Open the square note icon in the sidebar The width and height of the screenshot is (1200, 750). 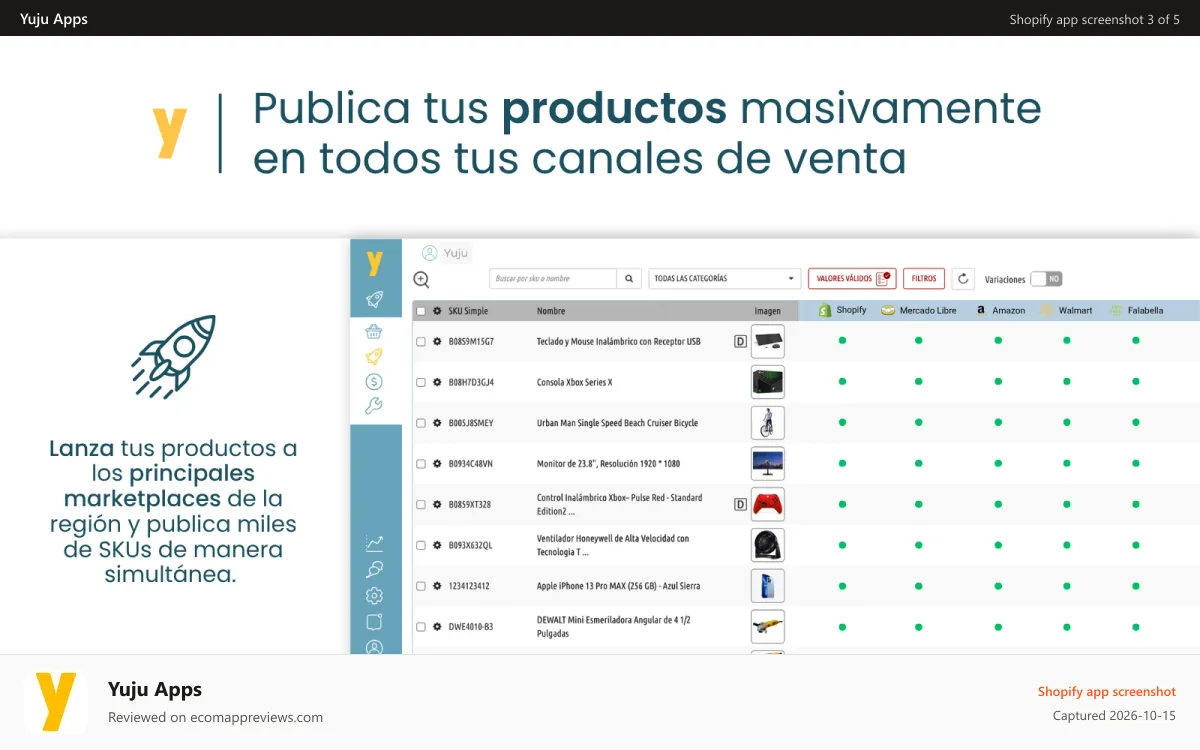(x=375, y=622)
